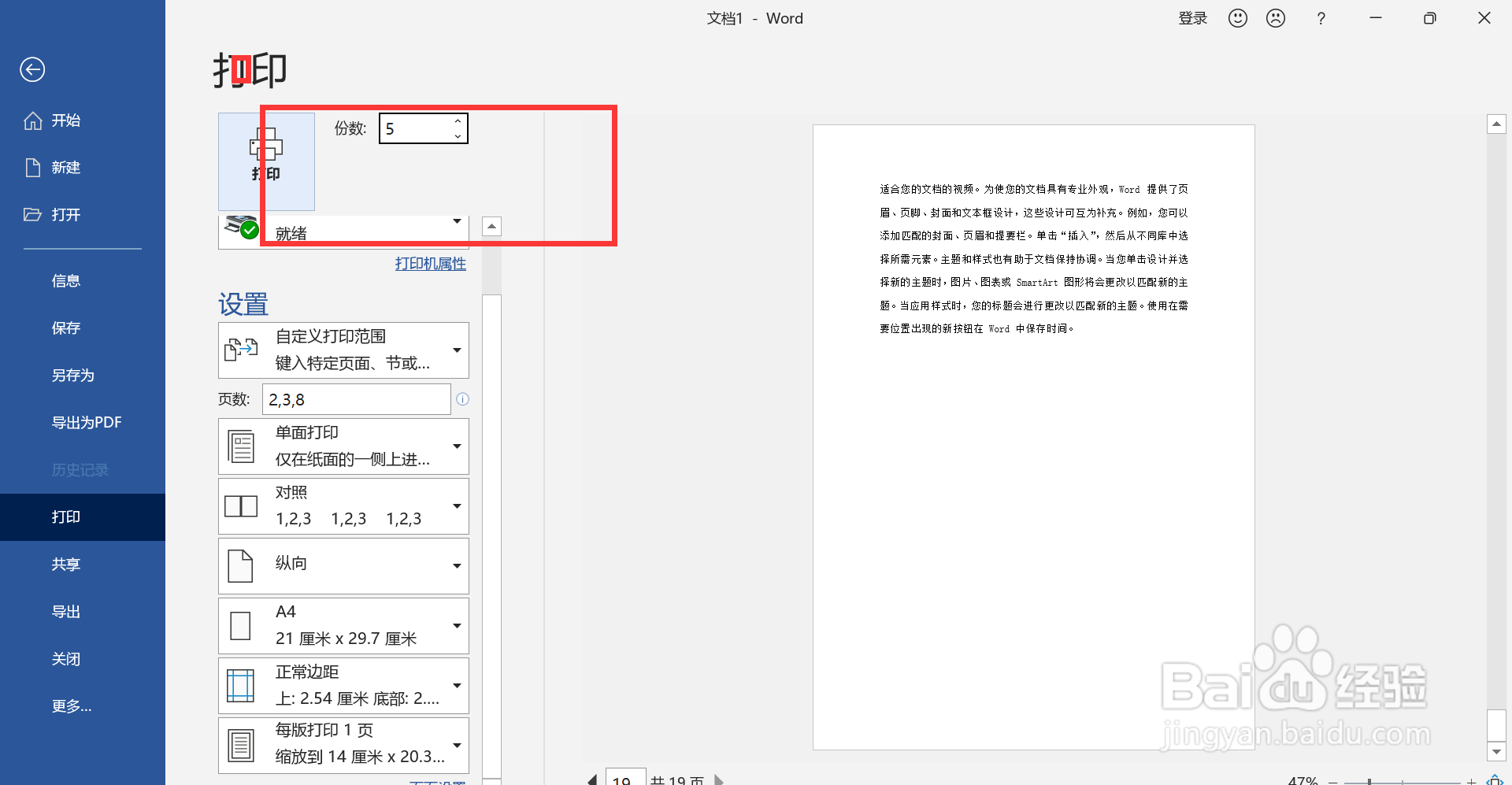Open the 打印机属性 link
This screenshot has width=1512, height=785.
pyautogui.click(x=431, y=264)
